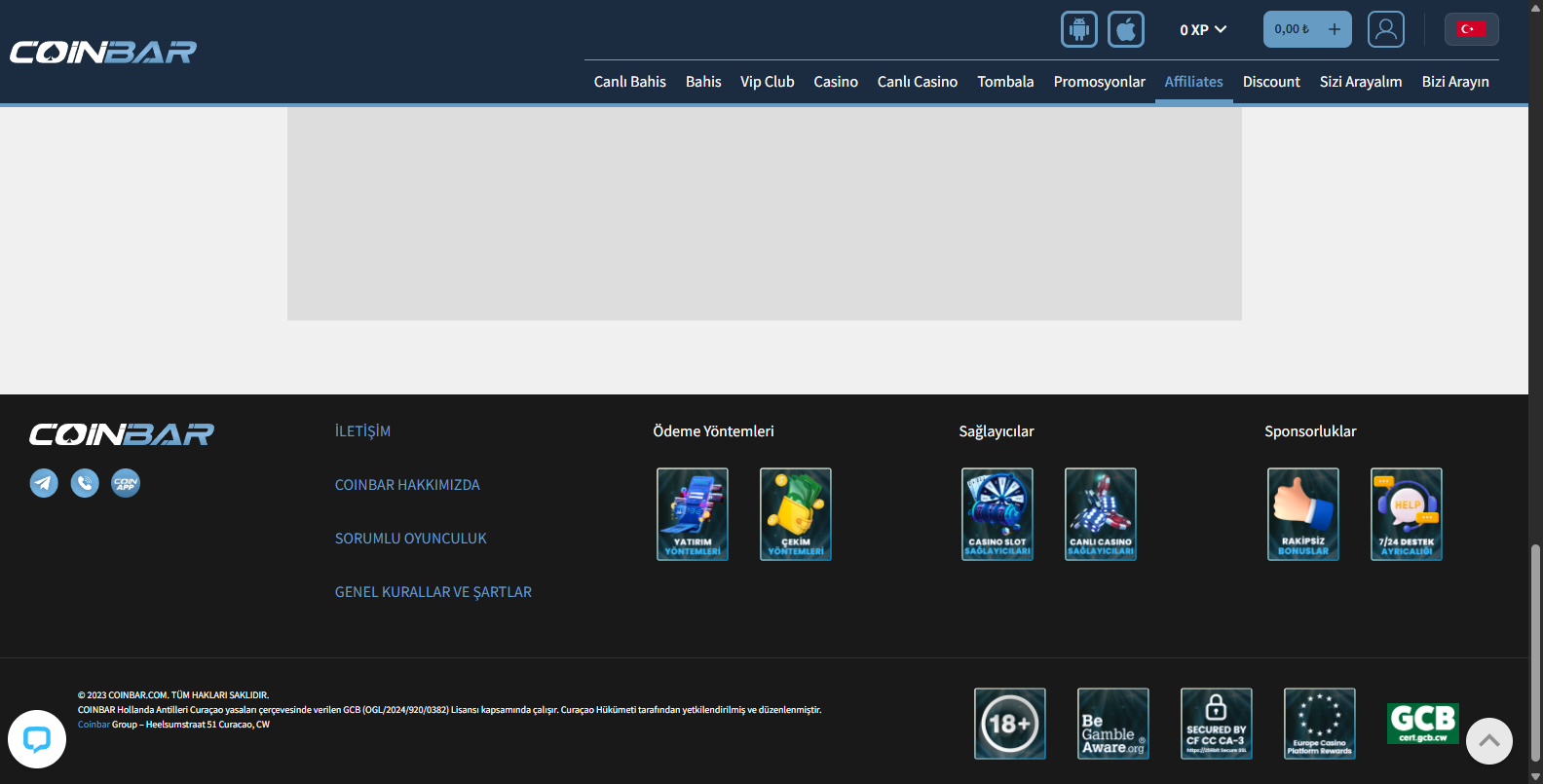Screen dimensions: 1543x784
Task: Download the Android app via the Android icon
Action: [1078, 29]
